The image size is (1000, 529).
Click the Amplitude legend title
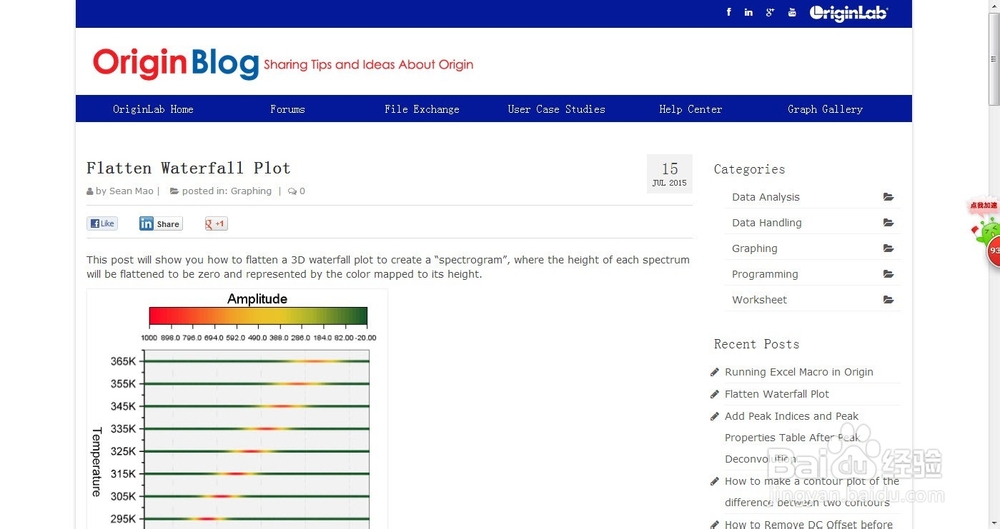tap(257, 299)
